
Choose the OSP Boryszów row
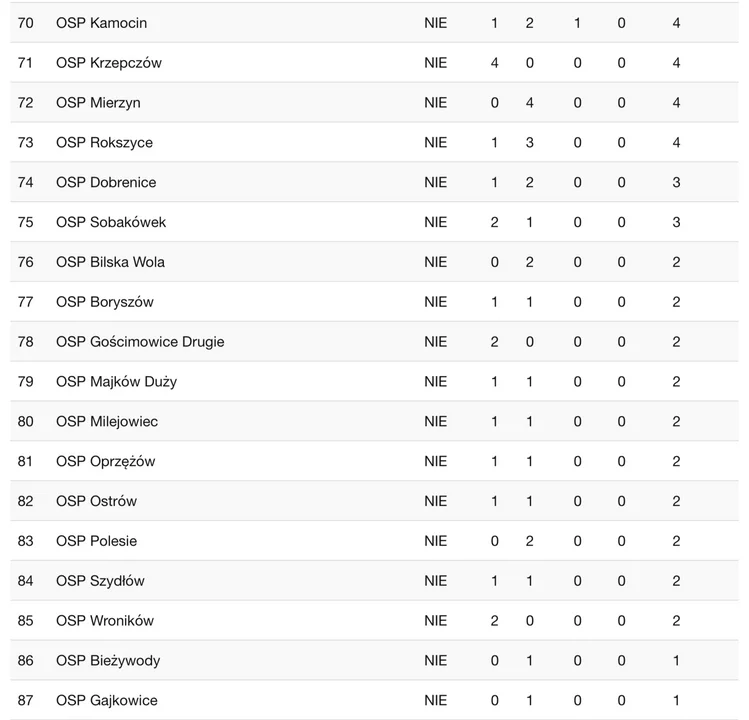(x=374, y=302)
